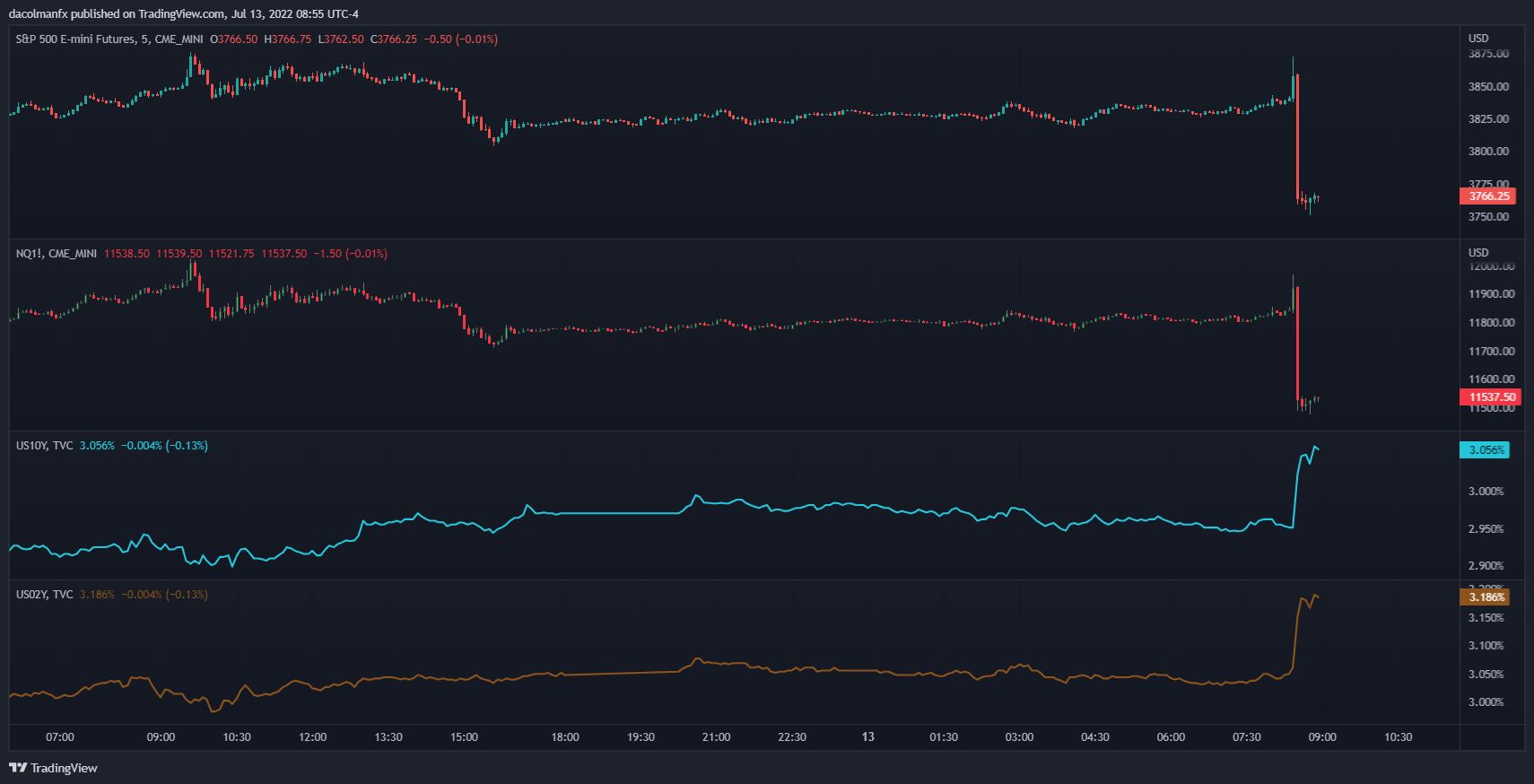This screenshot has width=1534, height=784.
Task: Click the S&P open value O3766.50
Action: 233,39
